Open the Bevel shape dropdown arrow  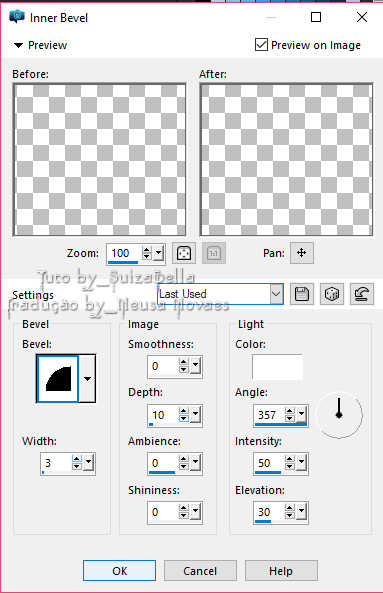point(87,379)
